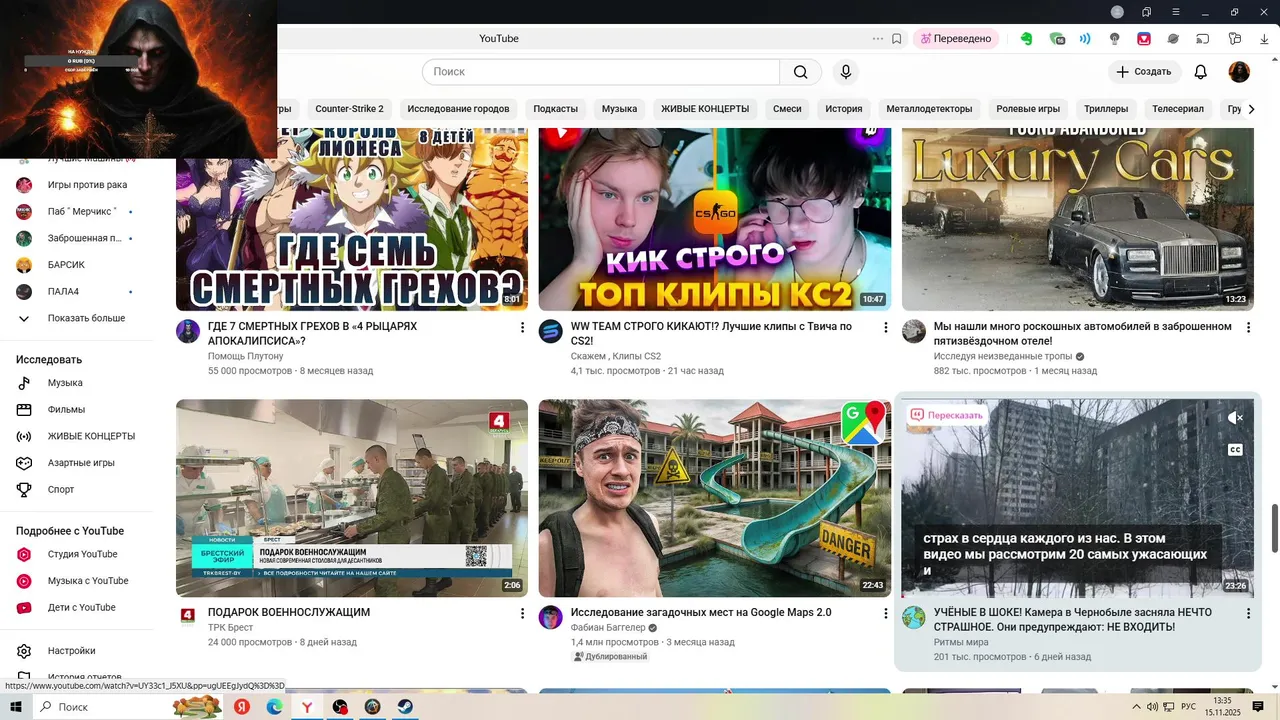Viewport: 1280px width, 720px height.
Task: Select the Телесериал chip
Action: (x=1178, y=109)
